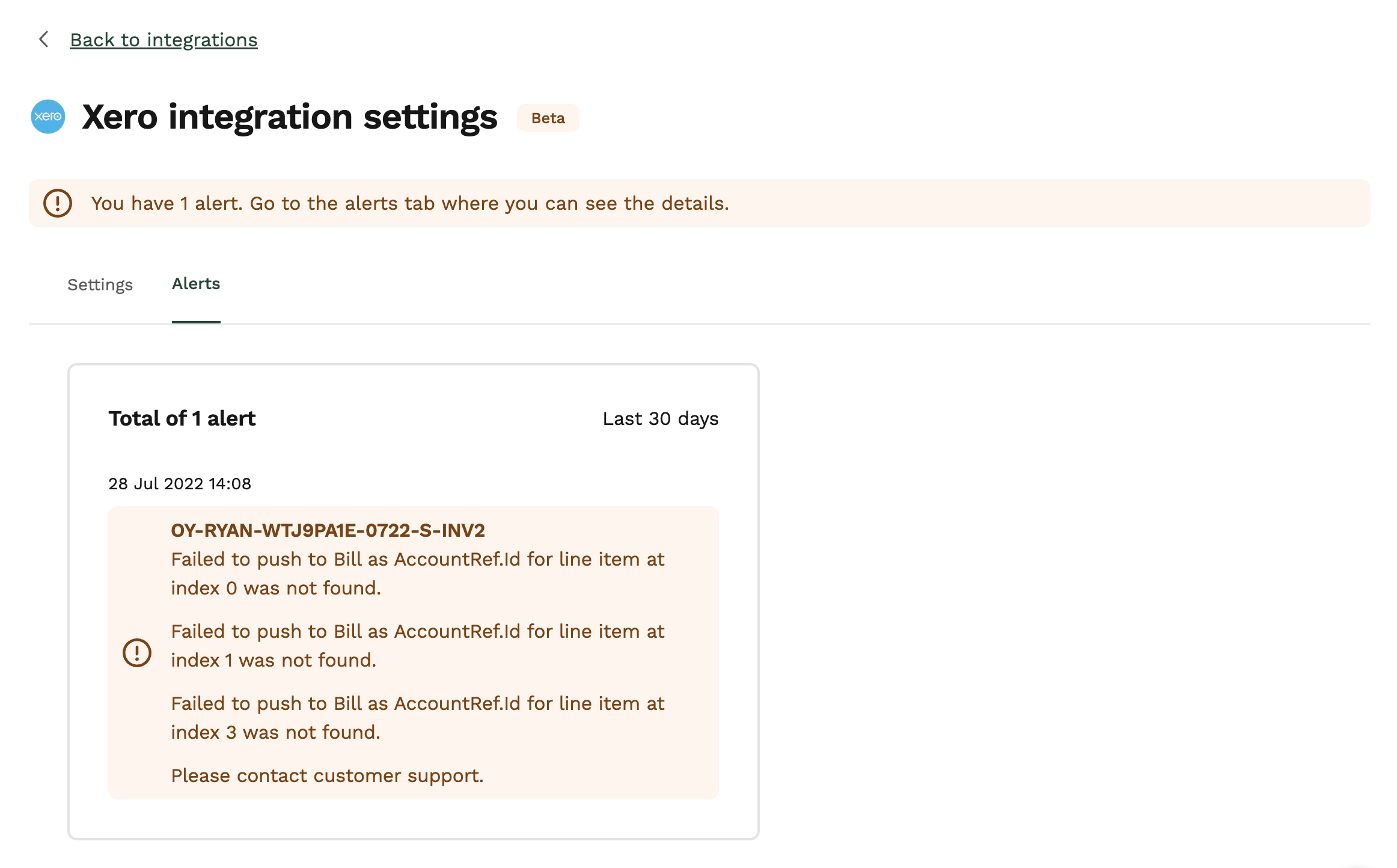Click the warning icon inside alert card
Screen dimensions: 1397x868
click(137, 653)
